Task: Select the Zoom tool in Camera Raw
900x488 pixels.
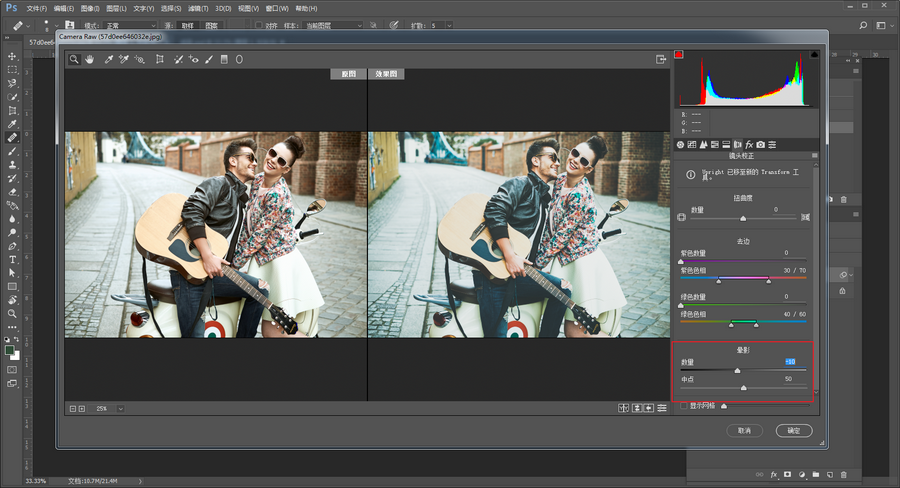Action: click(74, 60)
